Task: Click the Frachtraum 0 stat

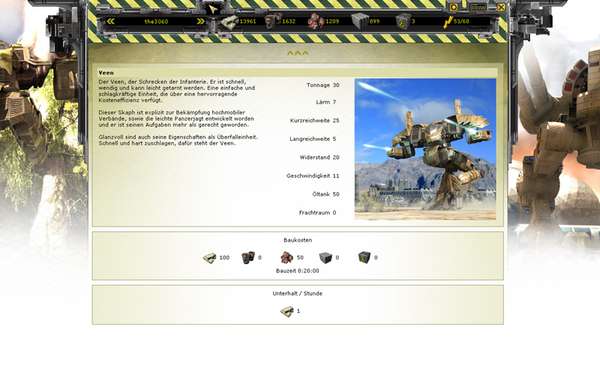Action: point(318,213)
